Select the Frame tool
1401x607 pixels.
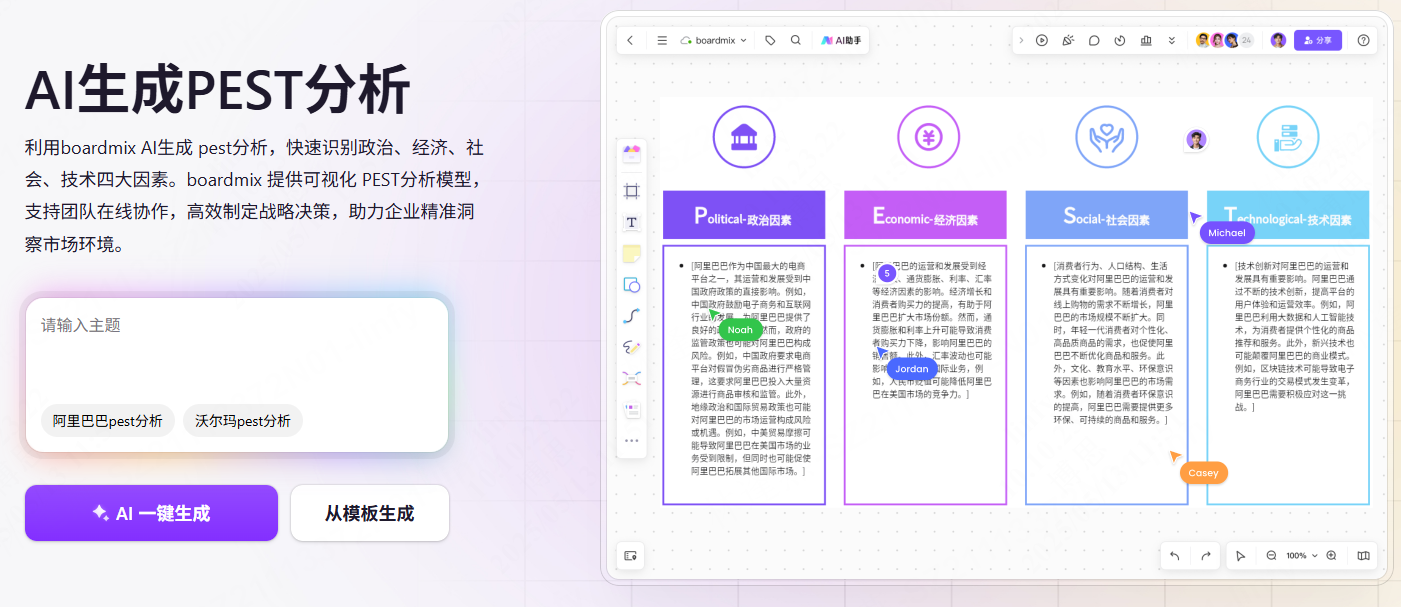(x=632, y=190)
